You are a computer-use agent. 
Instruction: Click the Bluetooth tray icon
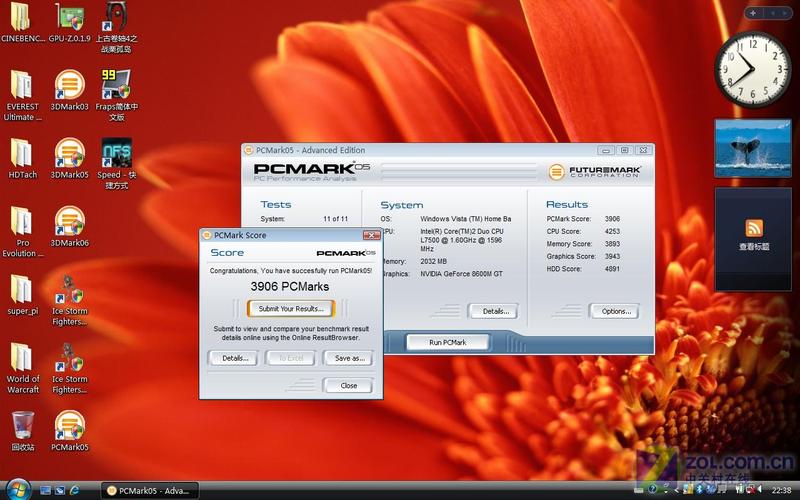(699, 490)
